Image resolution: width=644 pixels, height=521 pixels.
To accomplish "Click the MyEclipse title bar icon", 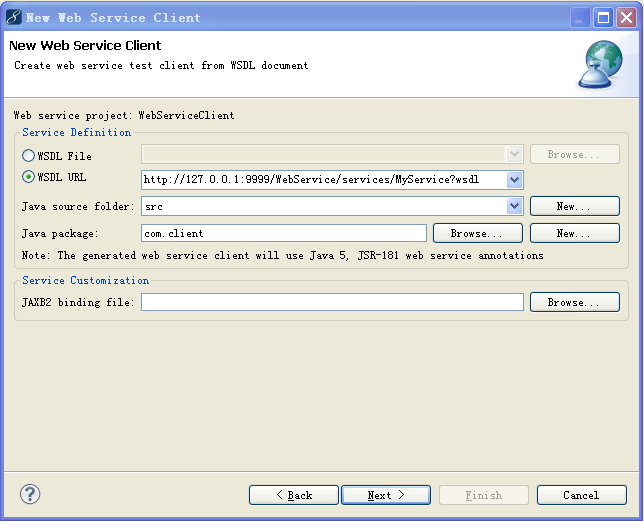I will pos(14,18).
